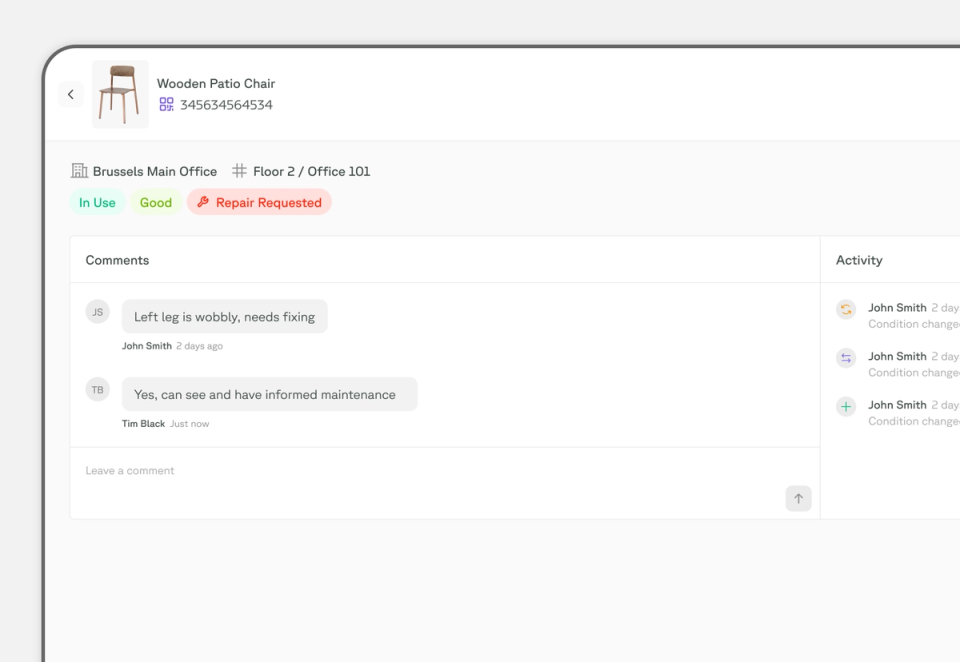Click the wrench icon in Repair Requested
Viewport: 960px width, 662px height.
pos(203,201)
